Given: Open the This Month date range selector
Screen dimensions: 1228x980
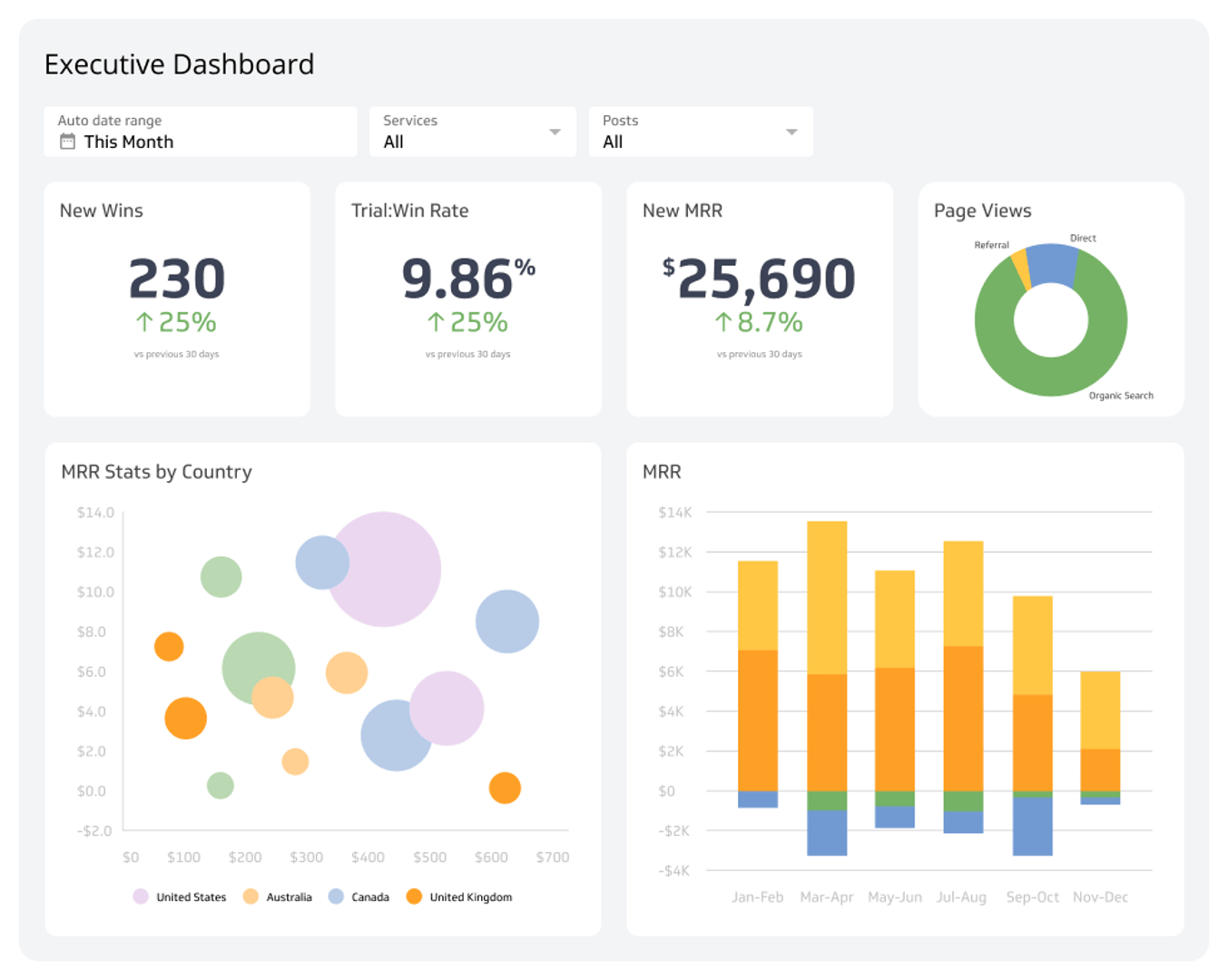Looking at the screenshot, I should 127,142.
